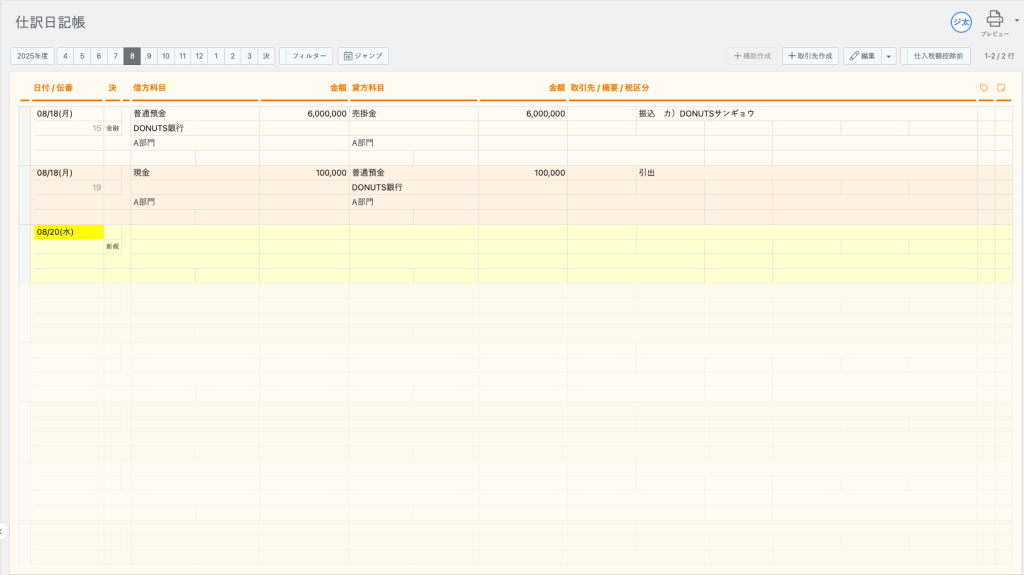This screenshot has height=575, width=1024.
Task: Select the 決 closing period tab
Action: point(266,56)
